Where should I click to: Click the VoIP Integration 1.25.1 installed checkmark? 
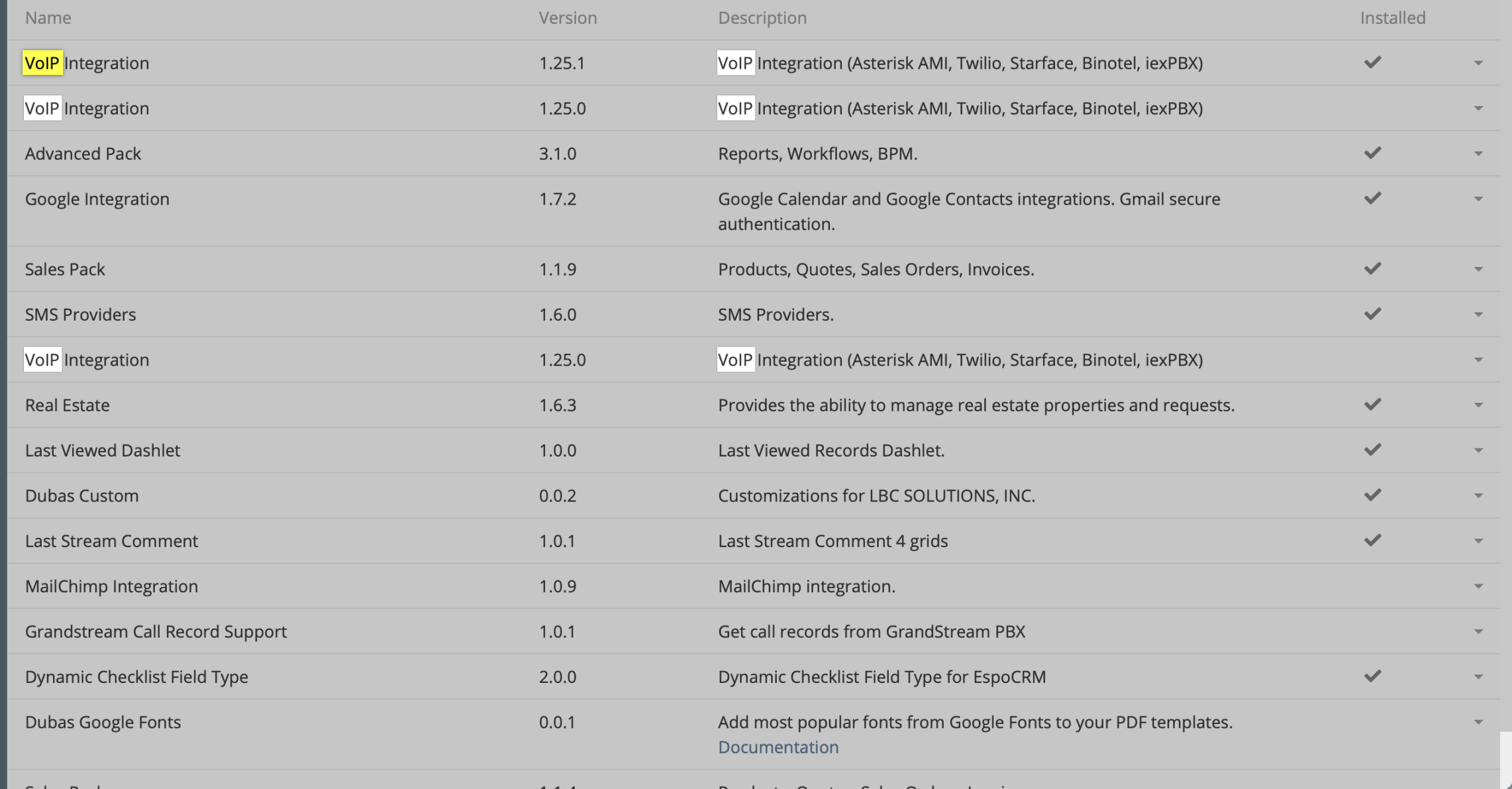tap(1372, 62)
